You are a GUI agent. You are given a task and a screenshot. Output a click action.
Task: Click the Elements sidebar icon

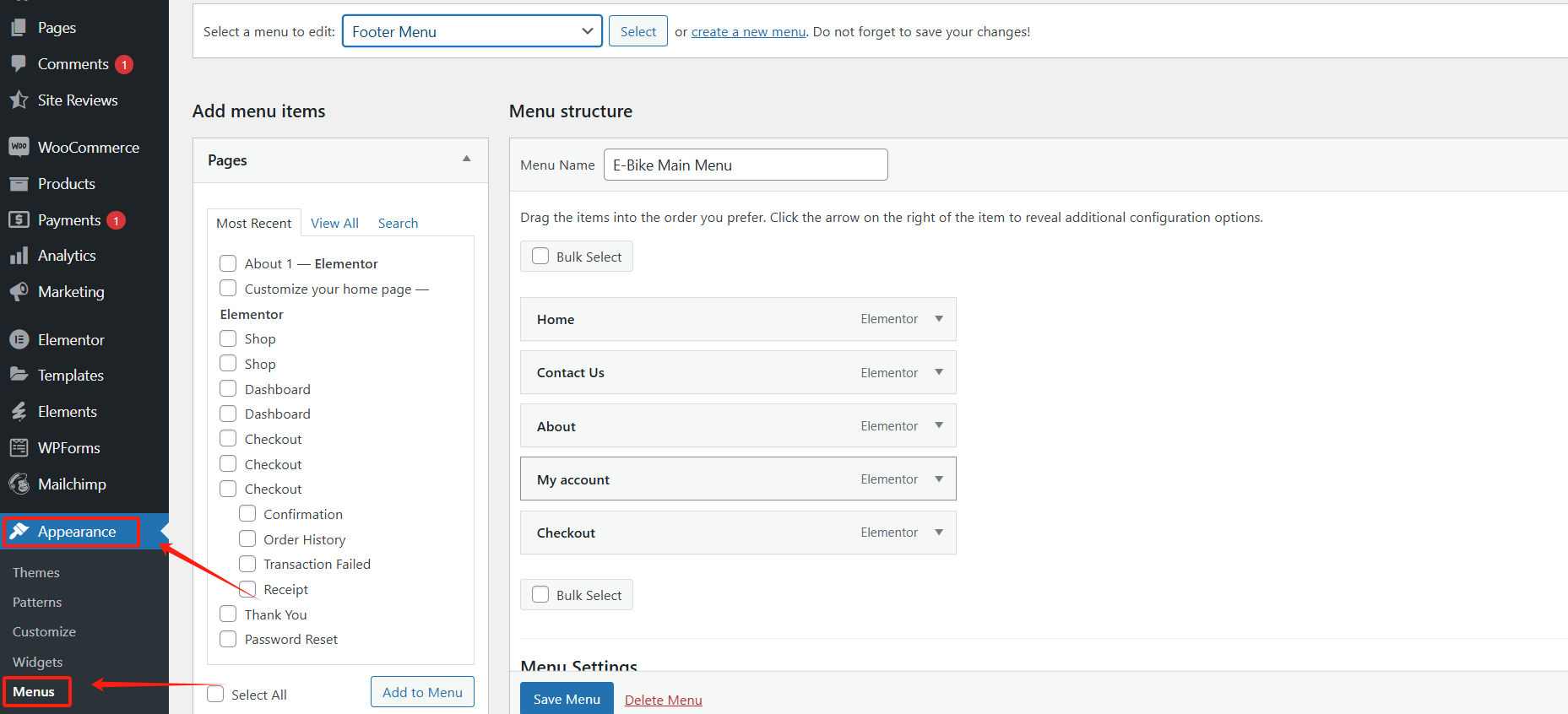click(19, 411)
